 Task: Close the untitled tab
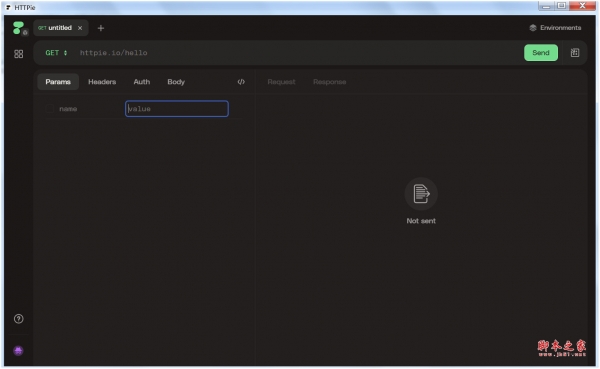point(80,28)
